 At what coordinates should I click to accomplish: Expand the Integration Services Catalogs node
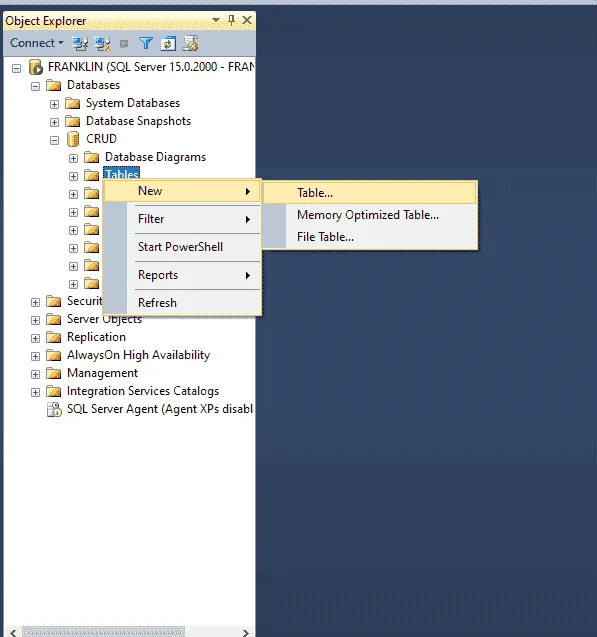coord(35,392)
